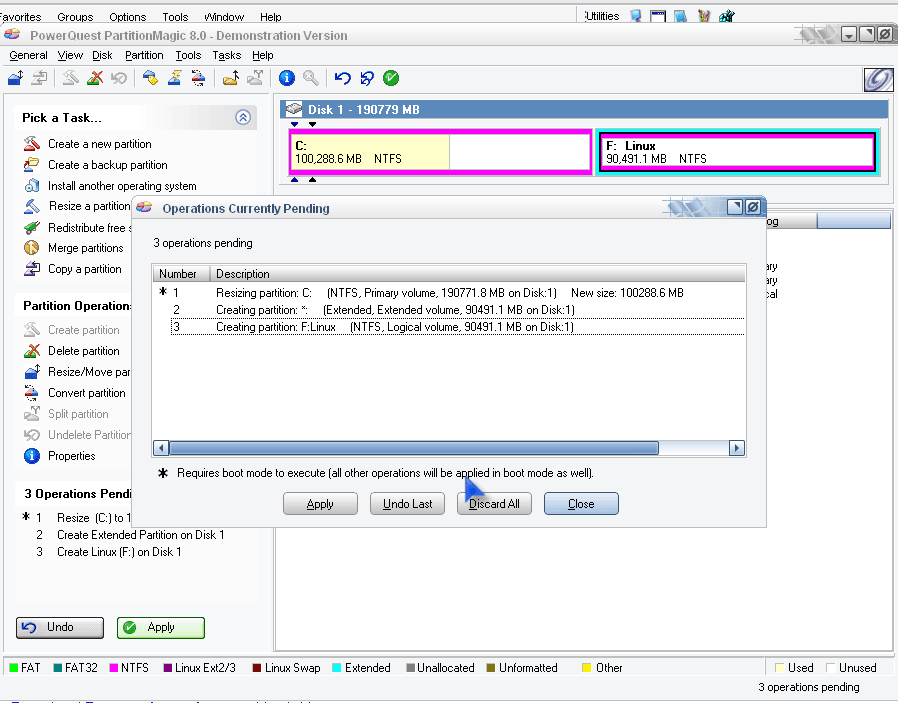Select the F: Linux partition in the disk map
898x703 pixels.
(x=736, y=152)
